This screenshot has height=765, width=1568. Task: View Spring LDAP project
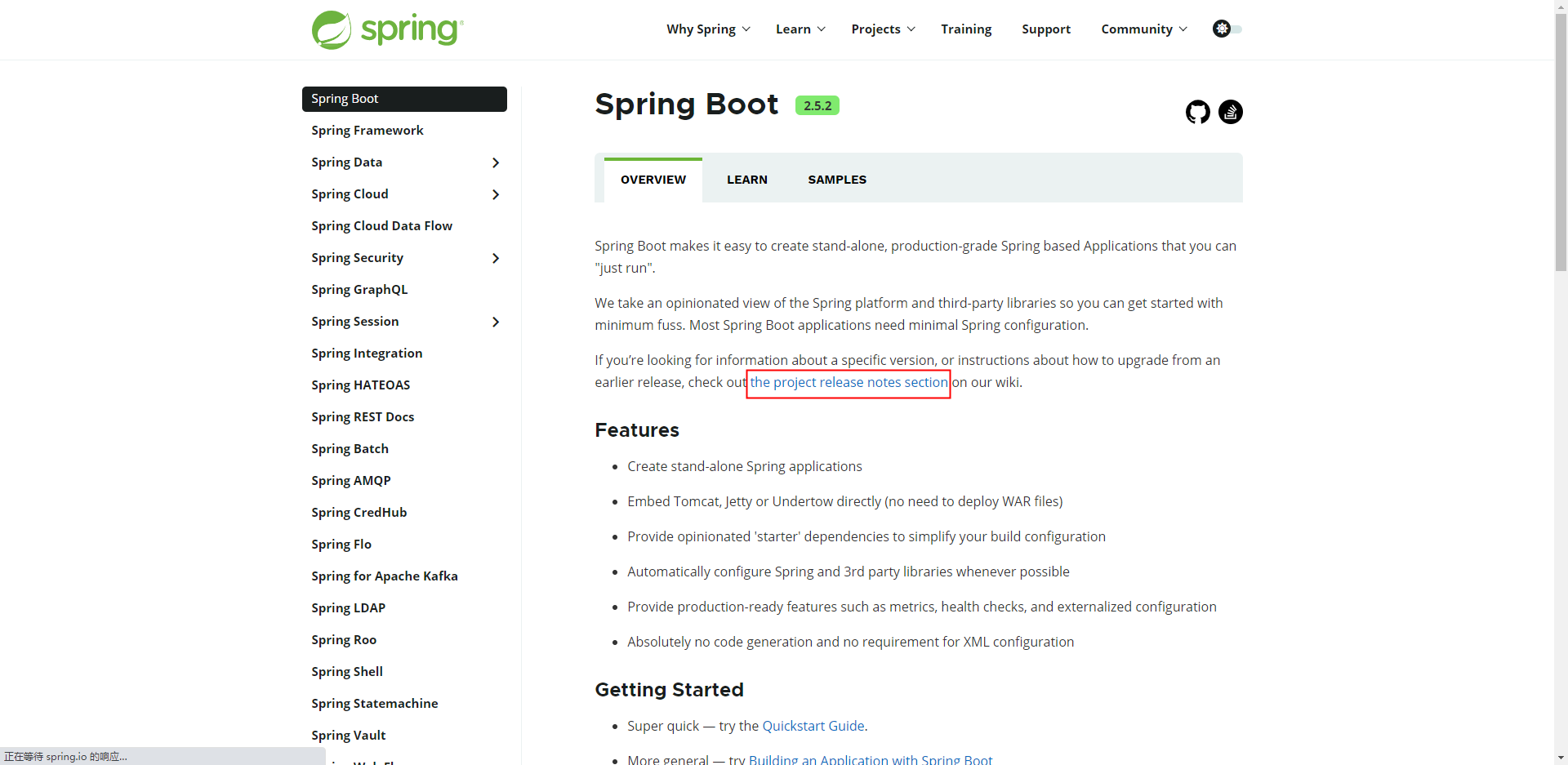coord(348,608)
